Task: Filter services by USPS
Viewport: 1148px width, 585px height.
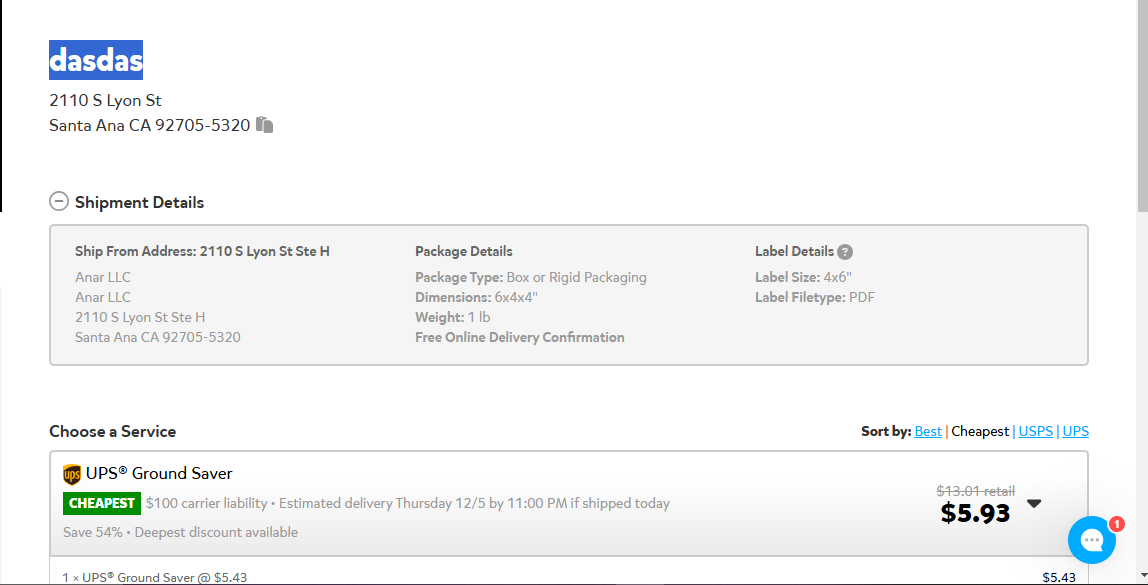Action: (1036, 432)
